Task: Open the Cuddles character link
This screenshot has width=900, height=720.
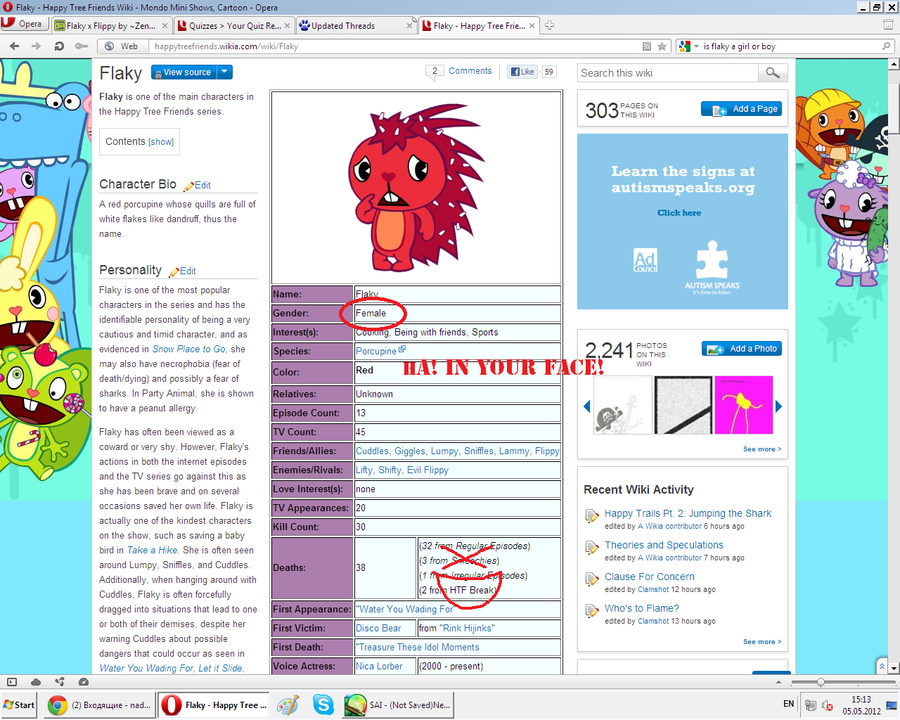Action: click(372, 451)
